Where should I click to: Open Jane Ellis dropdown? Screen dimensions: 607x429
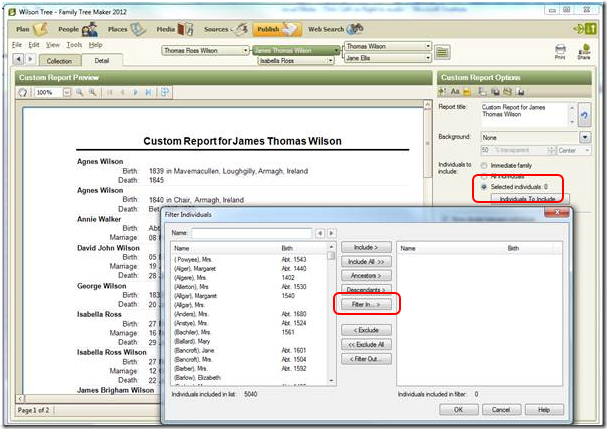coord(428,58)
